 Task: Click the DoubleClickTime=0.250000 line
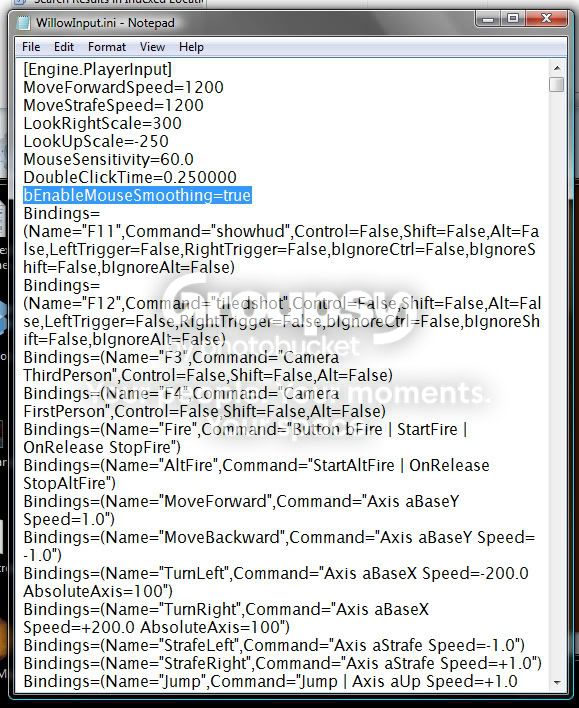(130, 177)
